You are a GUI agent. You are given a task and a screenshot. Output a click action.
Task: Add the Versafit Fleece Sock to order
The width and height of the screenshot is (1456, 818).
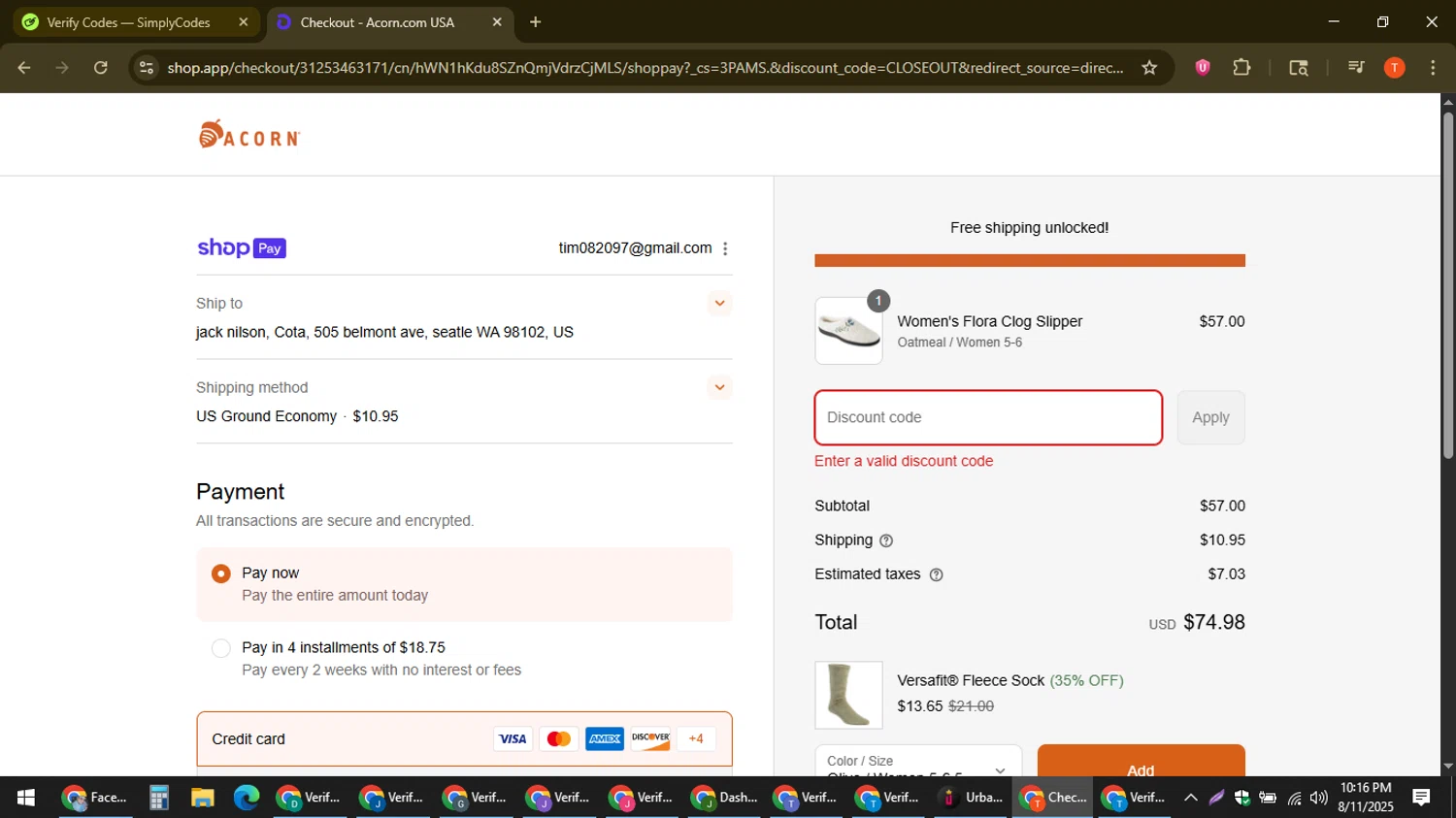1141,762
